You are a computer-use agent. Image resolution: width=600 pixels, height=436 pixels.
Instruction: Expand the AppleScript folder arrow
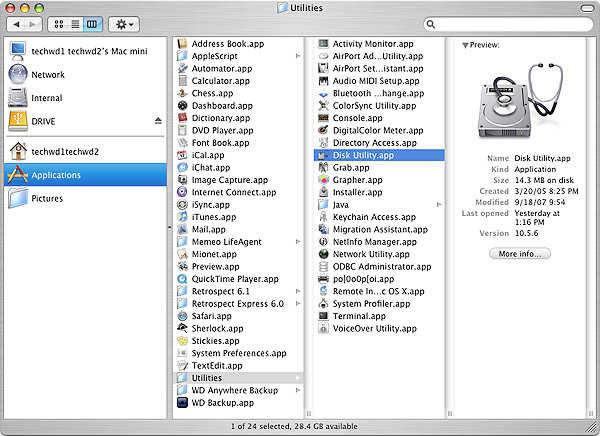(297, 56)
